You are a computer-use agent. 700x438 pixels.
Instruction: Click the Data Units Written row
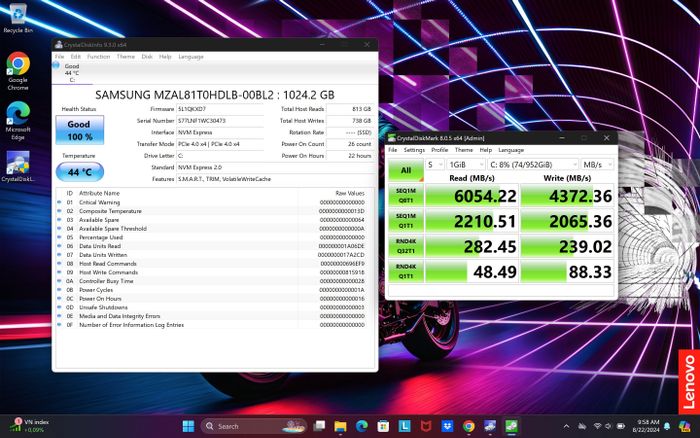click(x=212, y=254)
